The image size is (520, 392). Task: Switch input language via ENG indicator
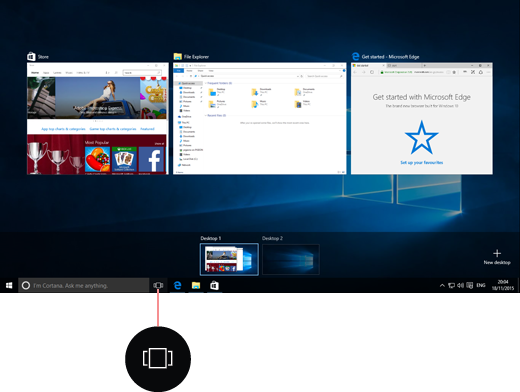click(x=481, y=285)
